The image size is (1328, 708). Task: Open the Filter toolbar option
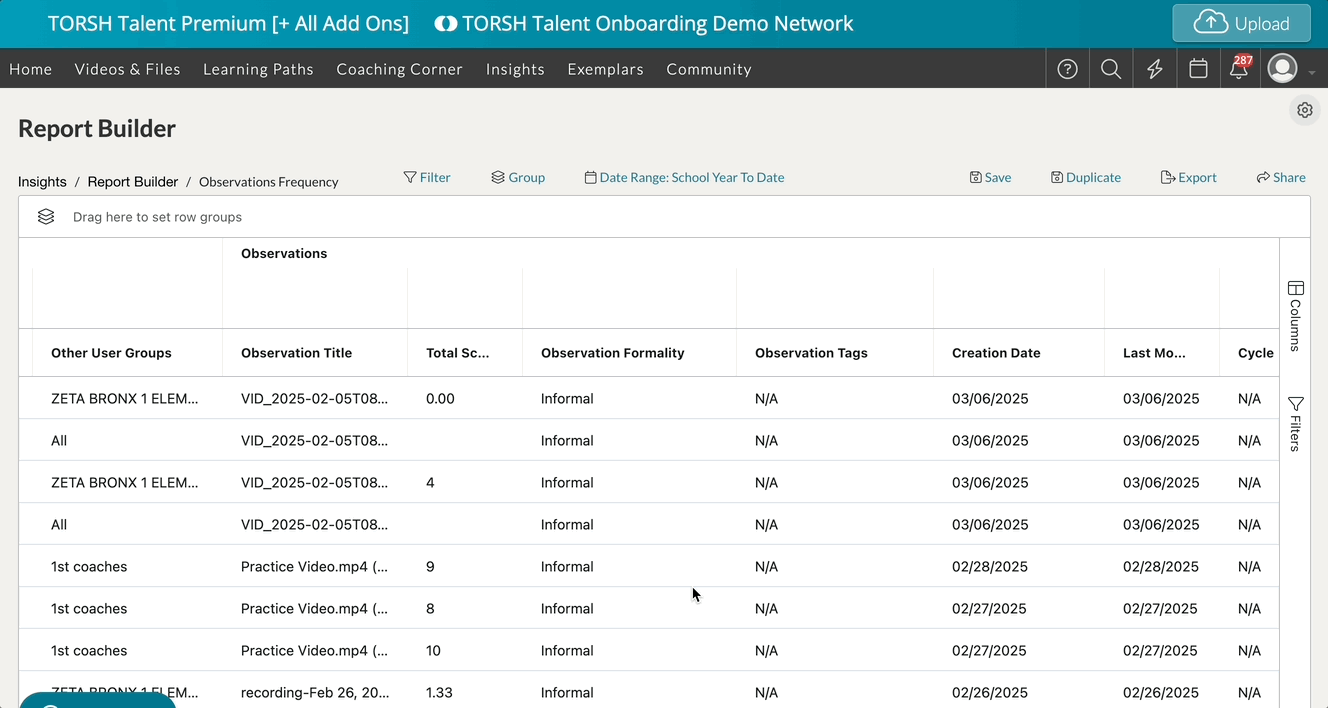[427, 178]
